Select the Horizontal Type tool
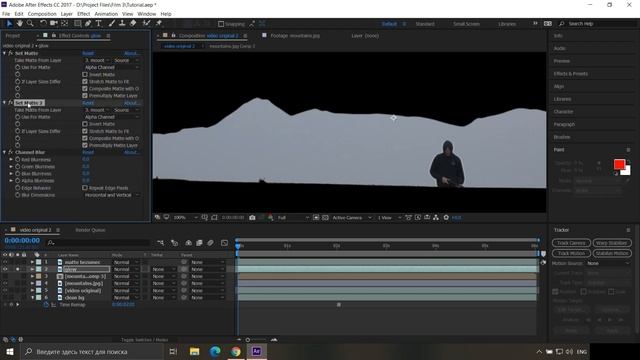Screen dimensions: 640x360 tap(98, 24)
